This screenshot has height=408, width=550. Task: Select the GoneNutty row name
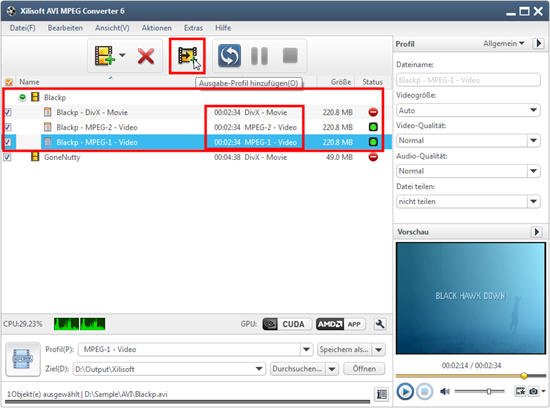(x=62, y=157)
